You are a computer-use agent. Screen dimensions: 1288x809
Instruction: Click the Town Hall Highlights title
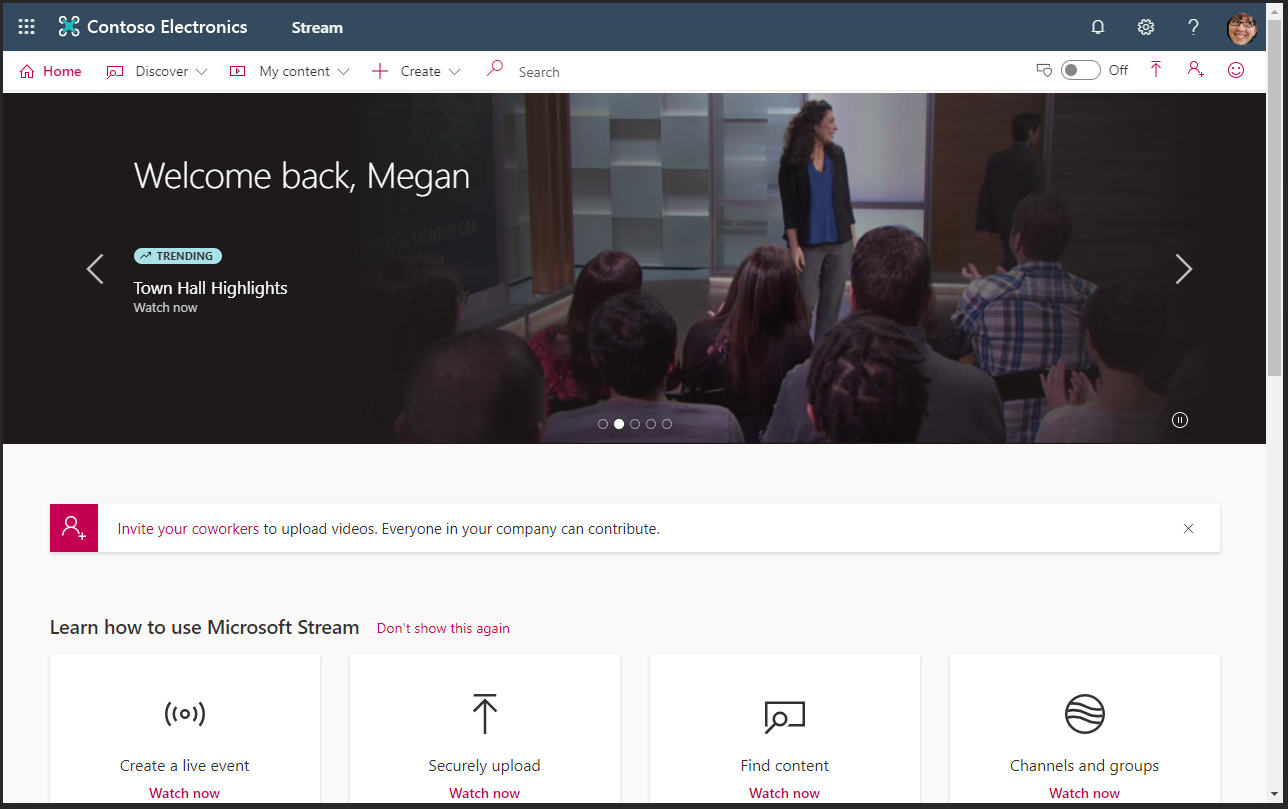click(211, 288)
